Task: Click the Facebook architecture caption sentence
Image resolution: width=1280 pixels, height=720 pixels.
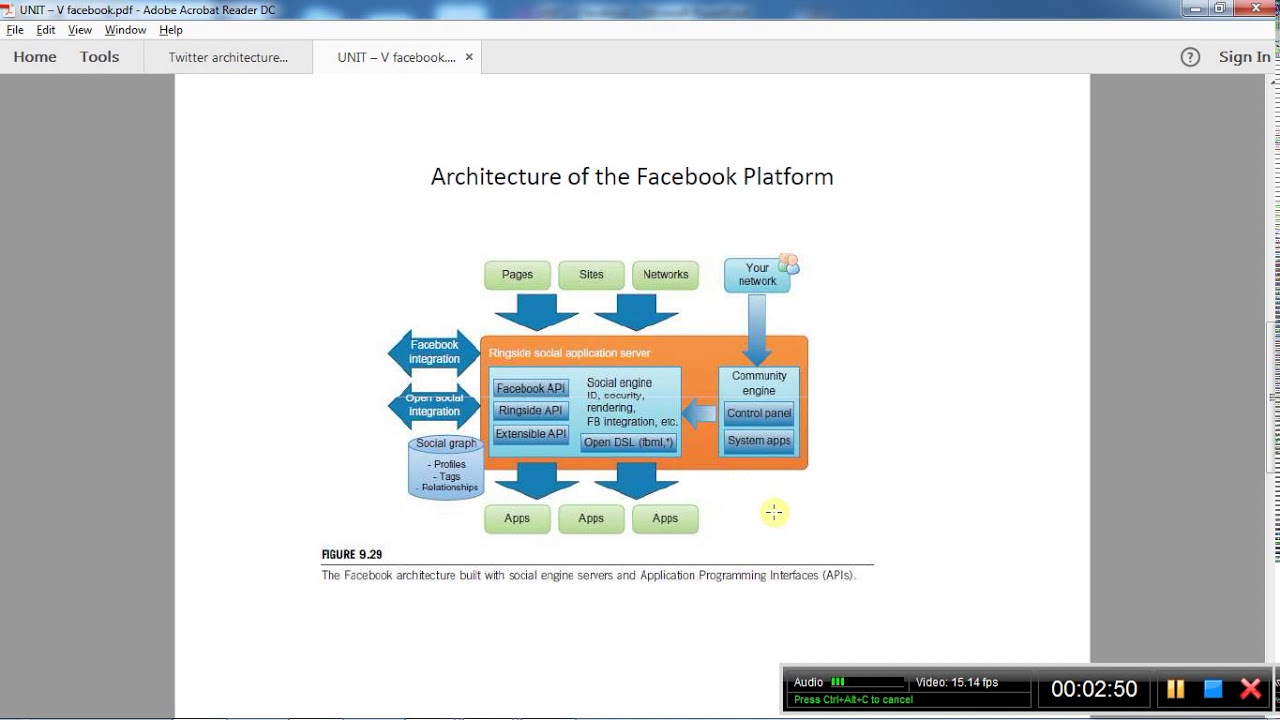Action: coord(589,576)
